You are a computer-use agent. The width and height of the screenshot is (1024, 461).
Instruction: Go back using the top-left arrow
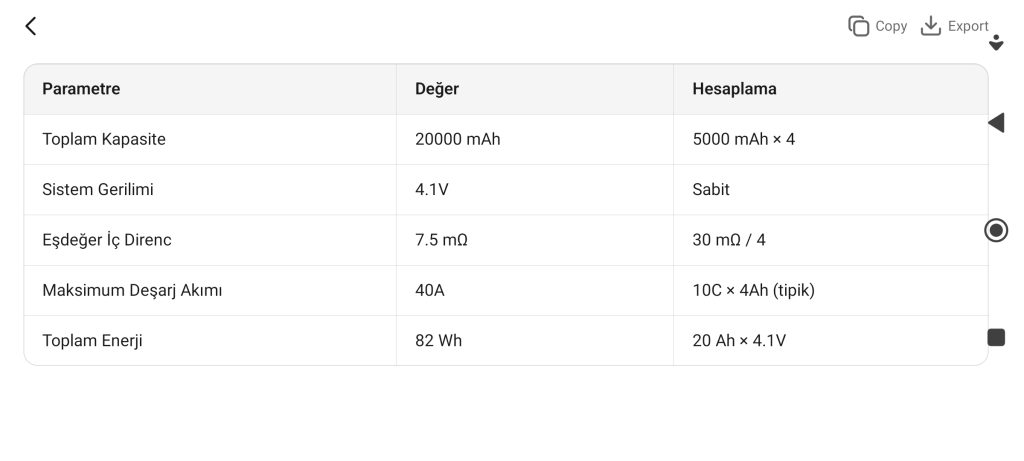pyautogui.click(x=31, y=26)
